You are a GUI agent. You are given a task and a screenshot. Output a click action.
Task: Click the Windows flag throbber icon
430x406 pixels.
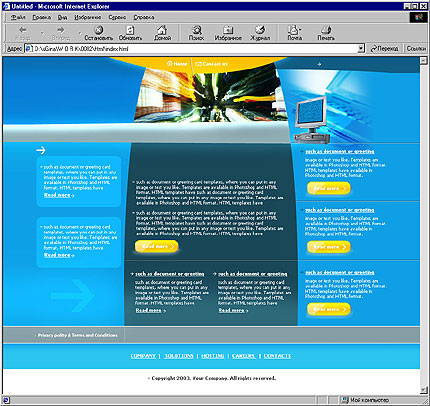click(419, 17)
